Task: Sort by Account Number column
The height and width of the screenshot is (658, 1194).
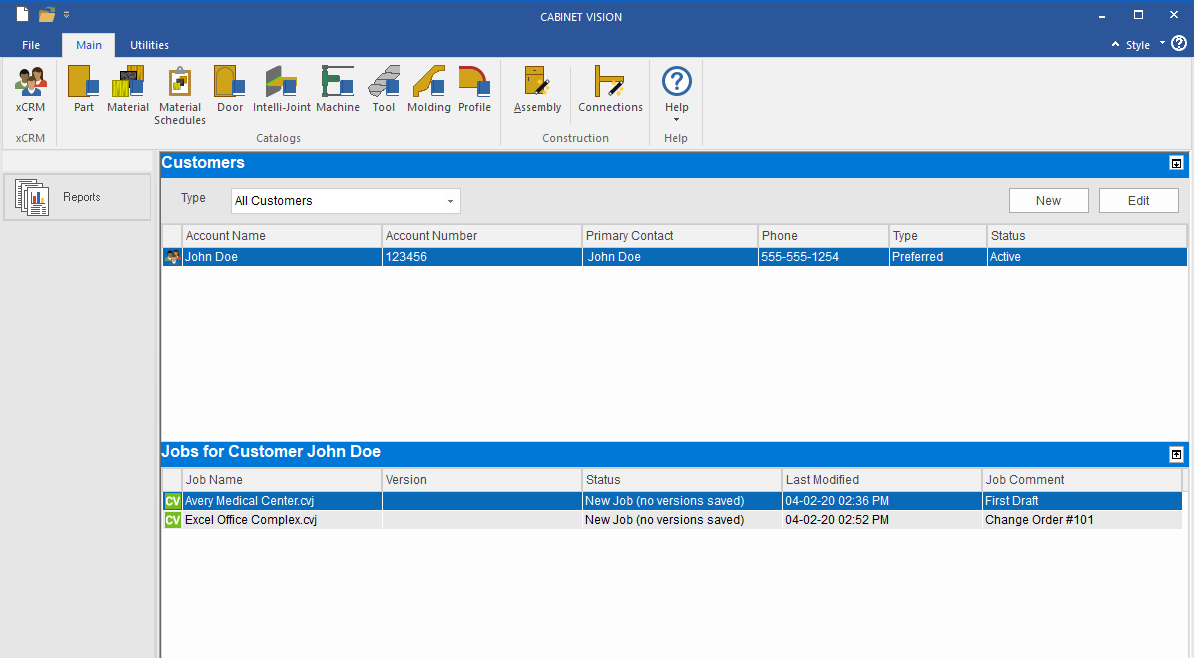Action: tap(482, 236)
